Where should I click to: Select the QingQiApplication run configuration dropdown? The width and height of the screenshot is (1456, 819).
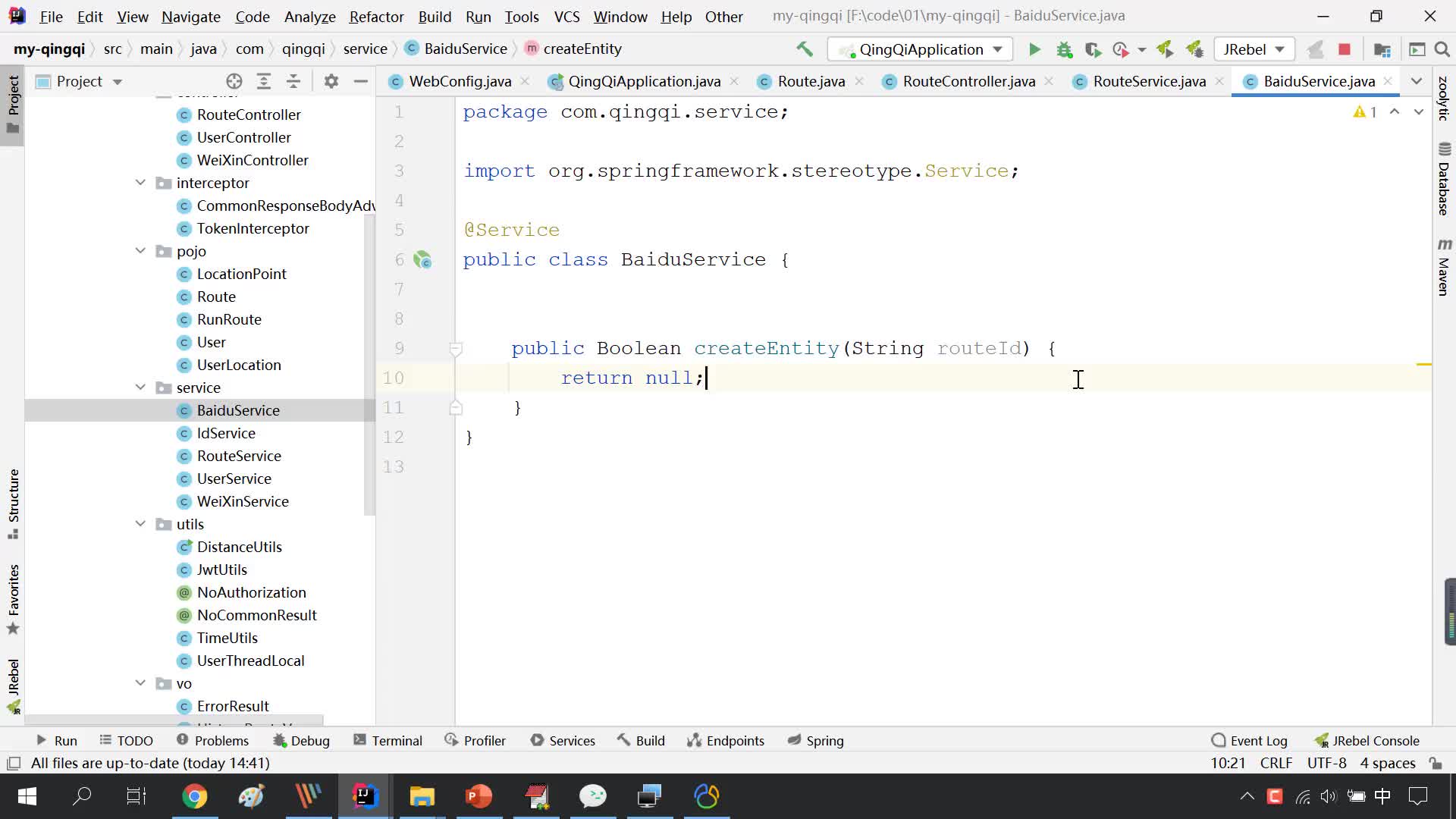(913, 48)
